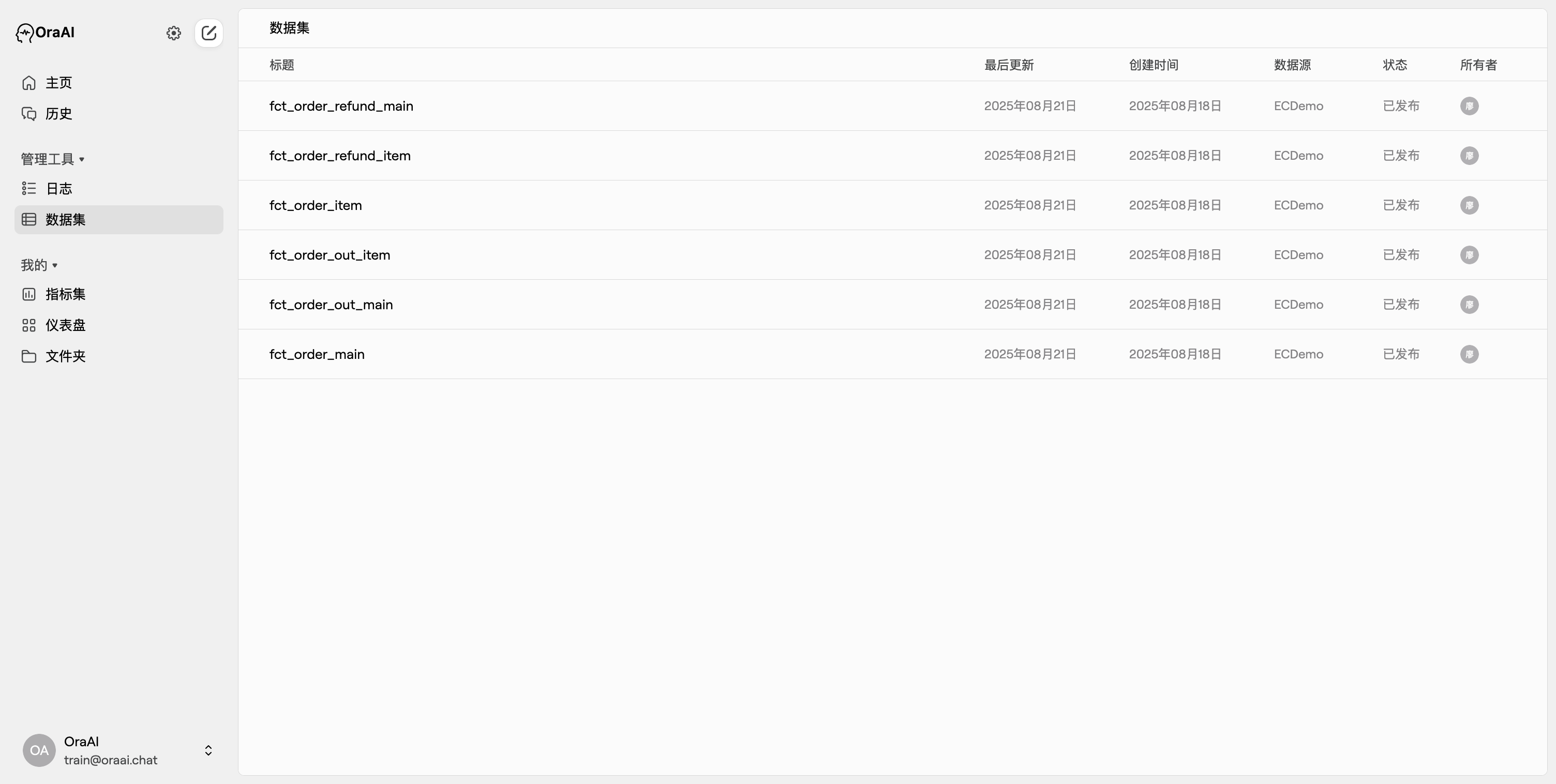
Task: Open dataset fct_order_refund_item
Action: pyautogui.click(x=339, y=156)
